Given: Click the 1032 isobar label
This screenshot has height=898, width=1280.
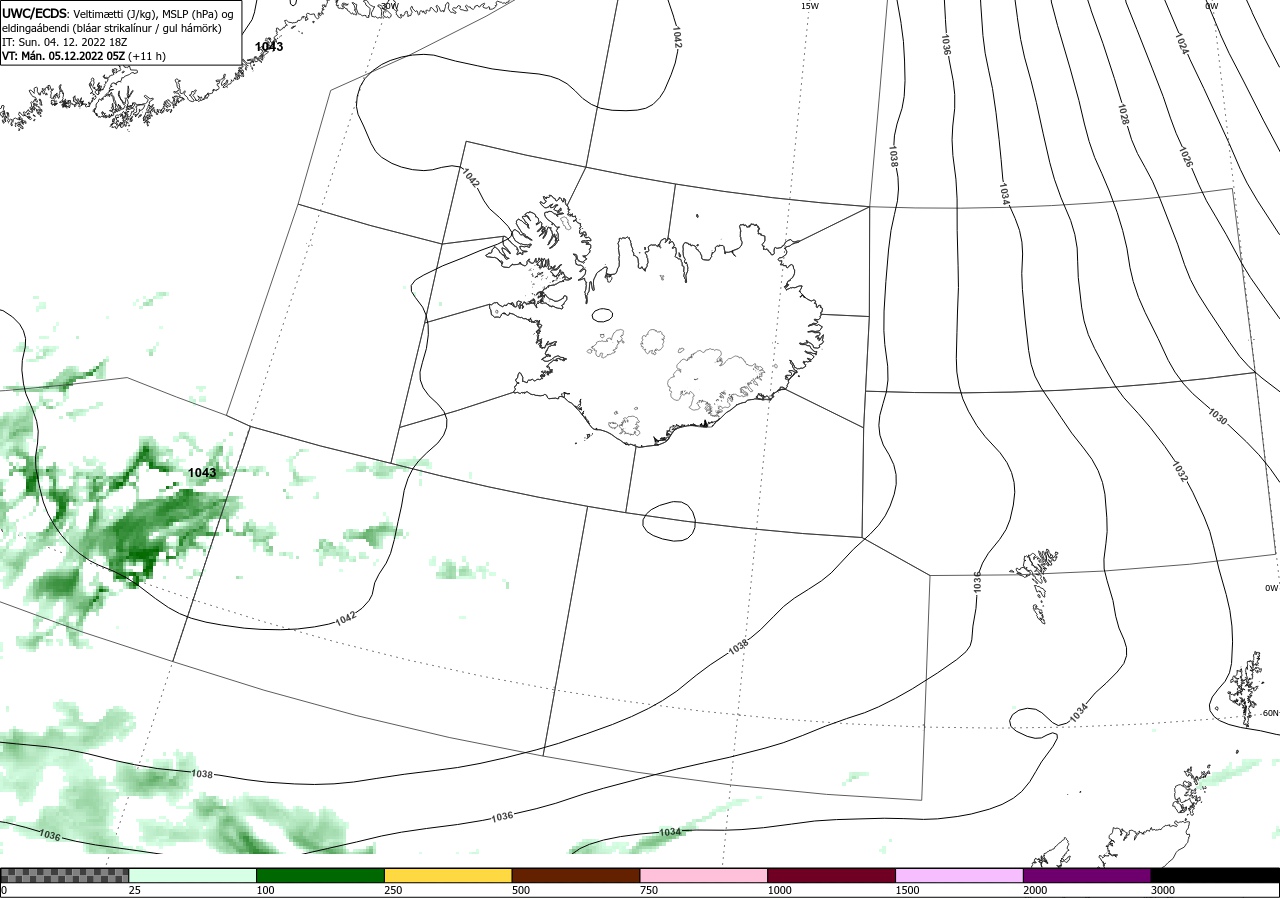Looking at the screenshot, I should pyautogui.click(x=1180, y=471).
